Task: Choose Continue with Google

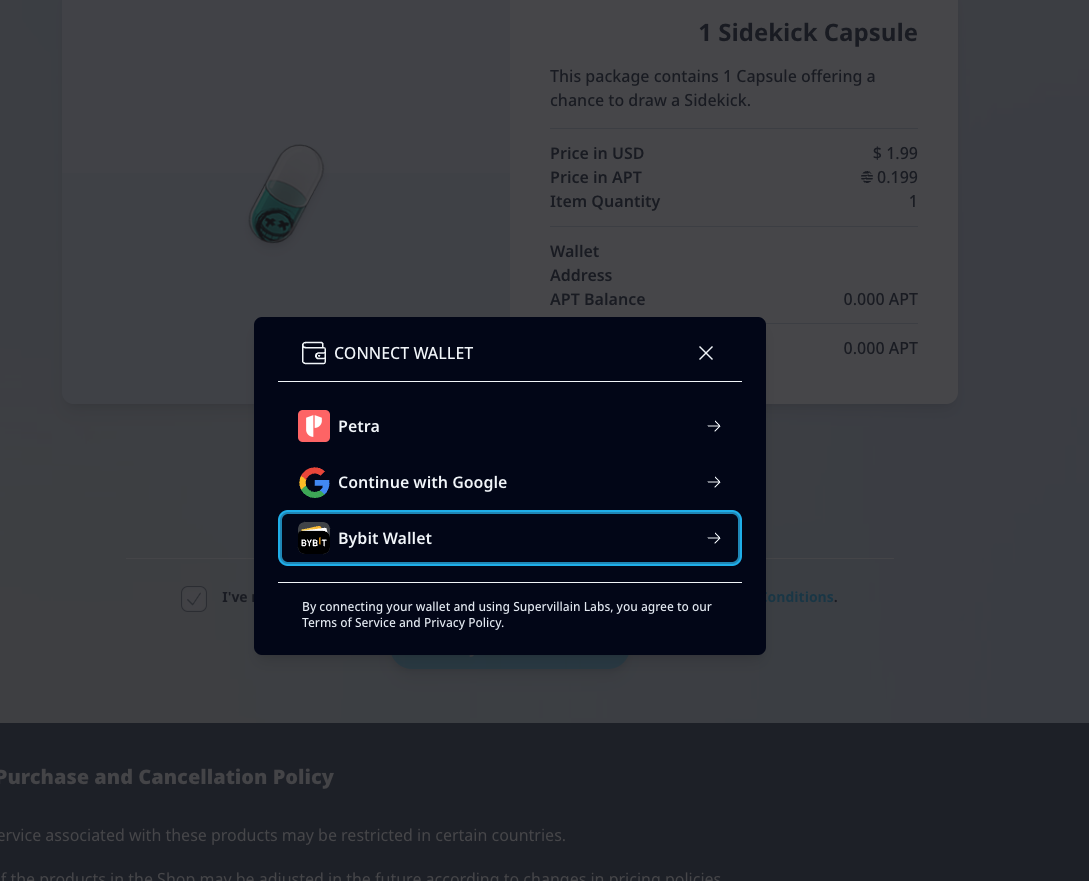Action: pyautogui.click(x=510, y=483)
